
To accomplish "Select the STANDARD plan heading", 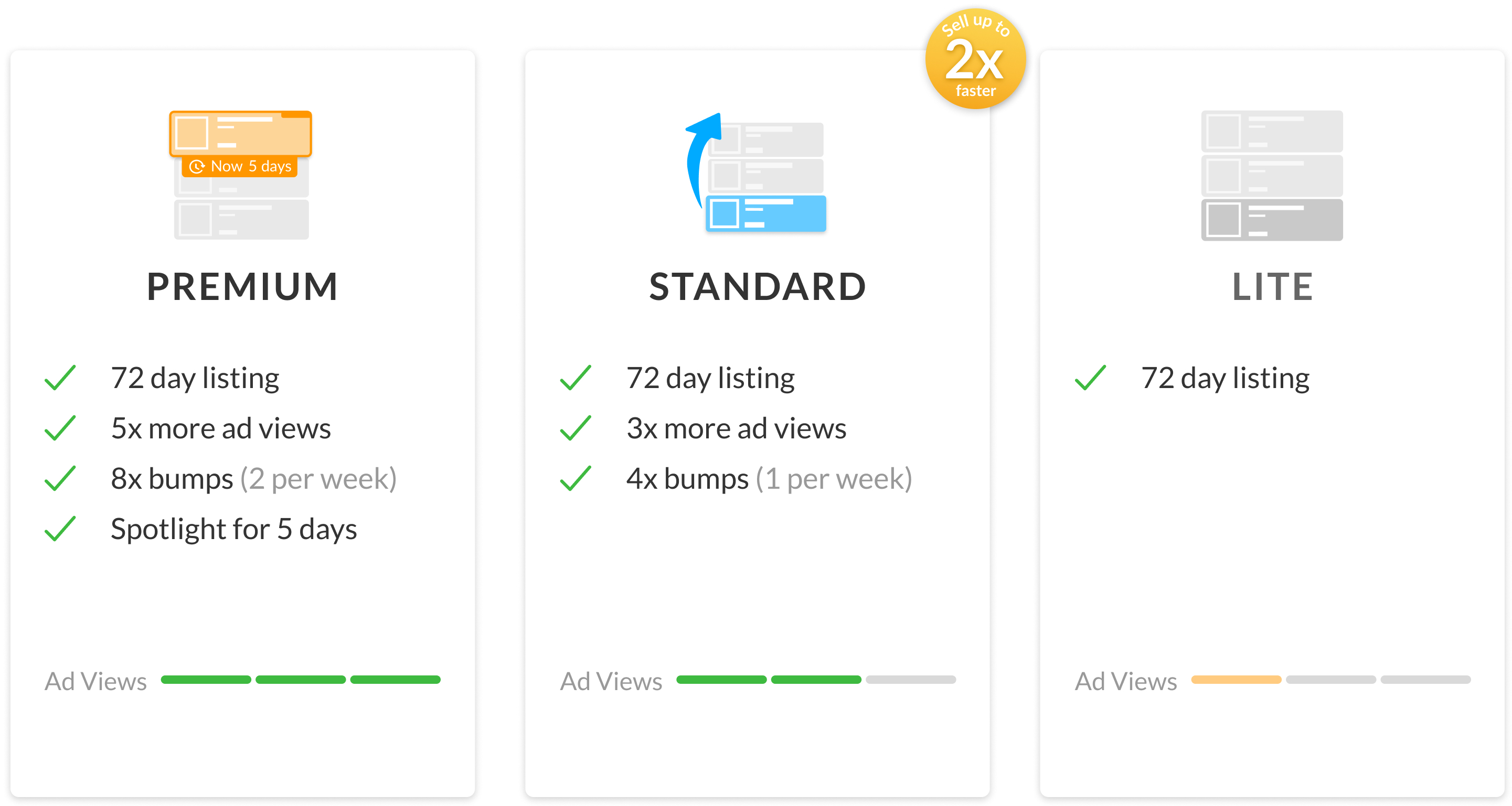I will click(757, 287).
